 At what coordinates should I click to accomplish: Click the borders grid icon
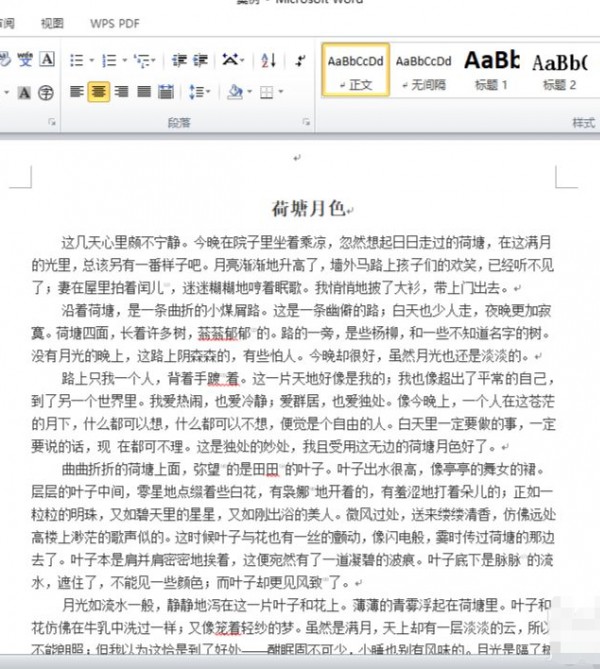(267, 92)
